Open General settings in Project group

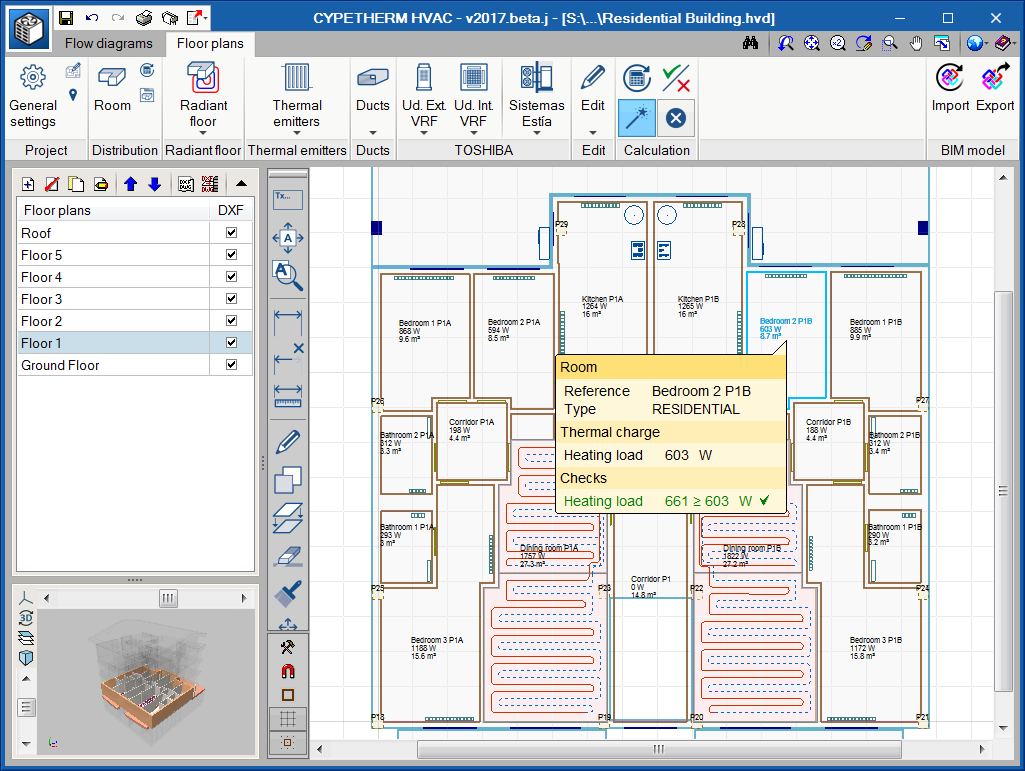pos(33,96)
